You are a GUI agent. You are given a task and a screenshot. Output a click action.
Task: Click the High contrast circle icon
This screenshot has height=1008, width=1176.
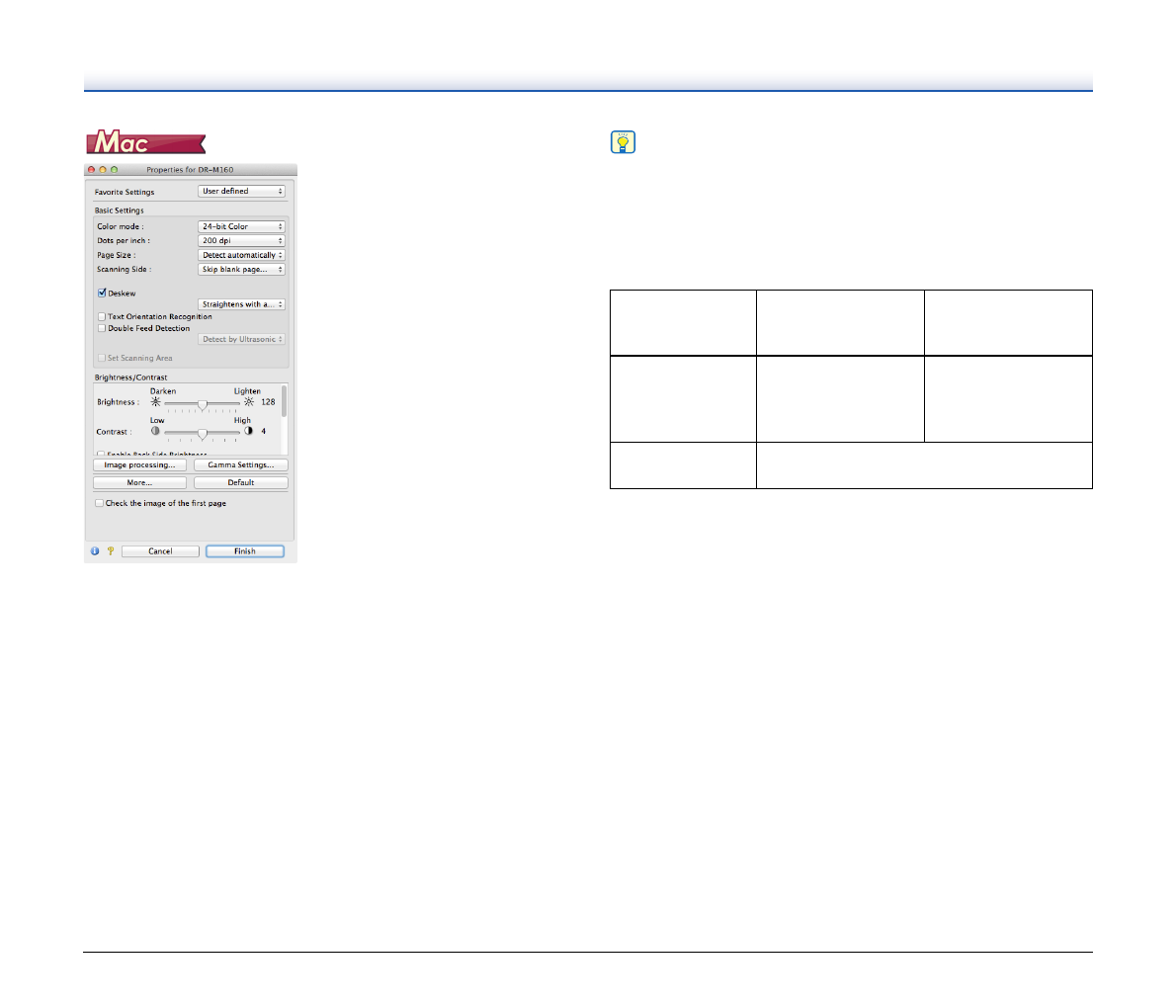click(248, 431)
